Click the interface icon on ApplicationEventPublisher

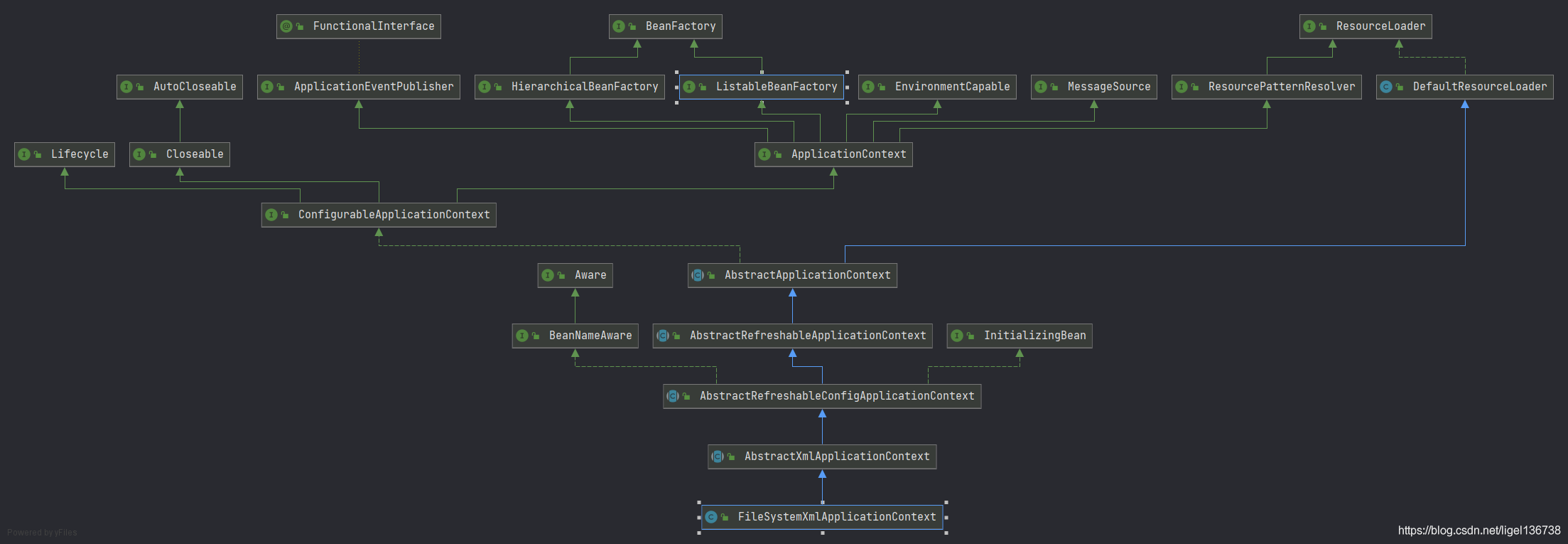267,87
